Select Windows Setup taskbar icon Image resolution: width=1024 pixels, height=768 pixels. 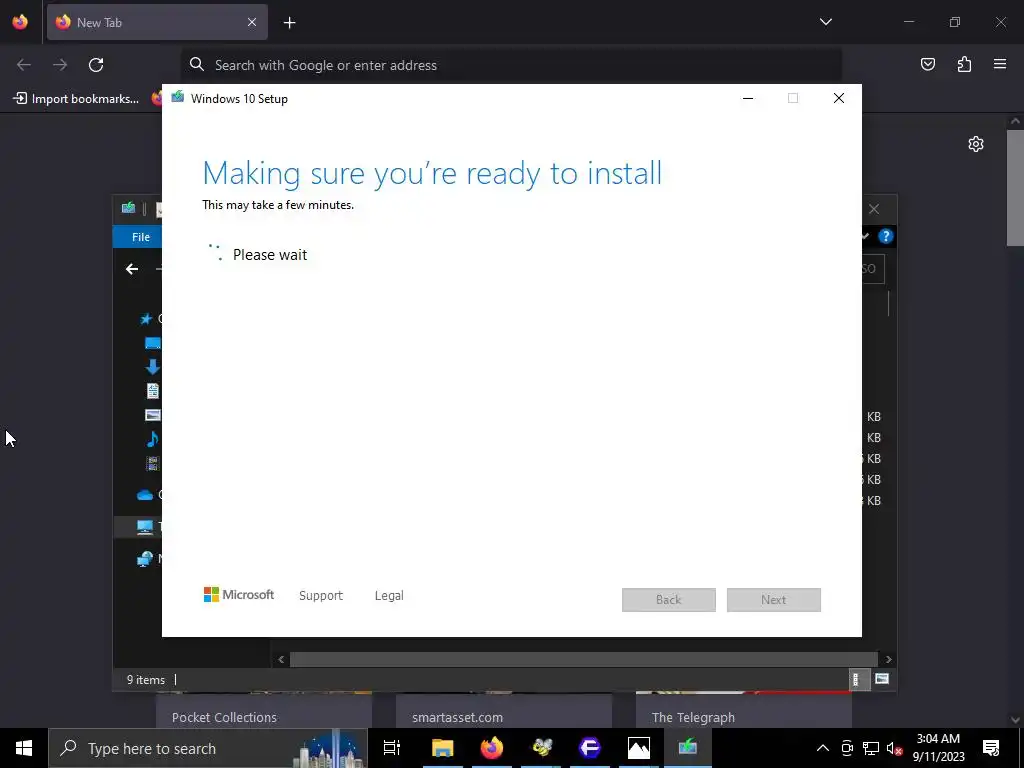(x=688, y=748)
